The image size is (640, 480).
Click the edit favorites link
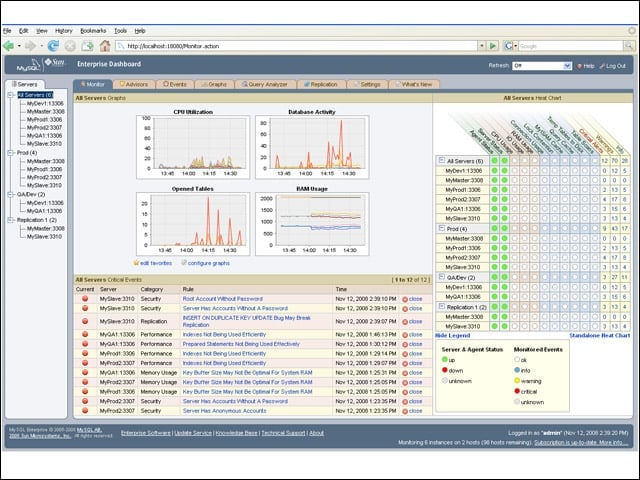tap(156, 263)
